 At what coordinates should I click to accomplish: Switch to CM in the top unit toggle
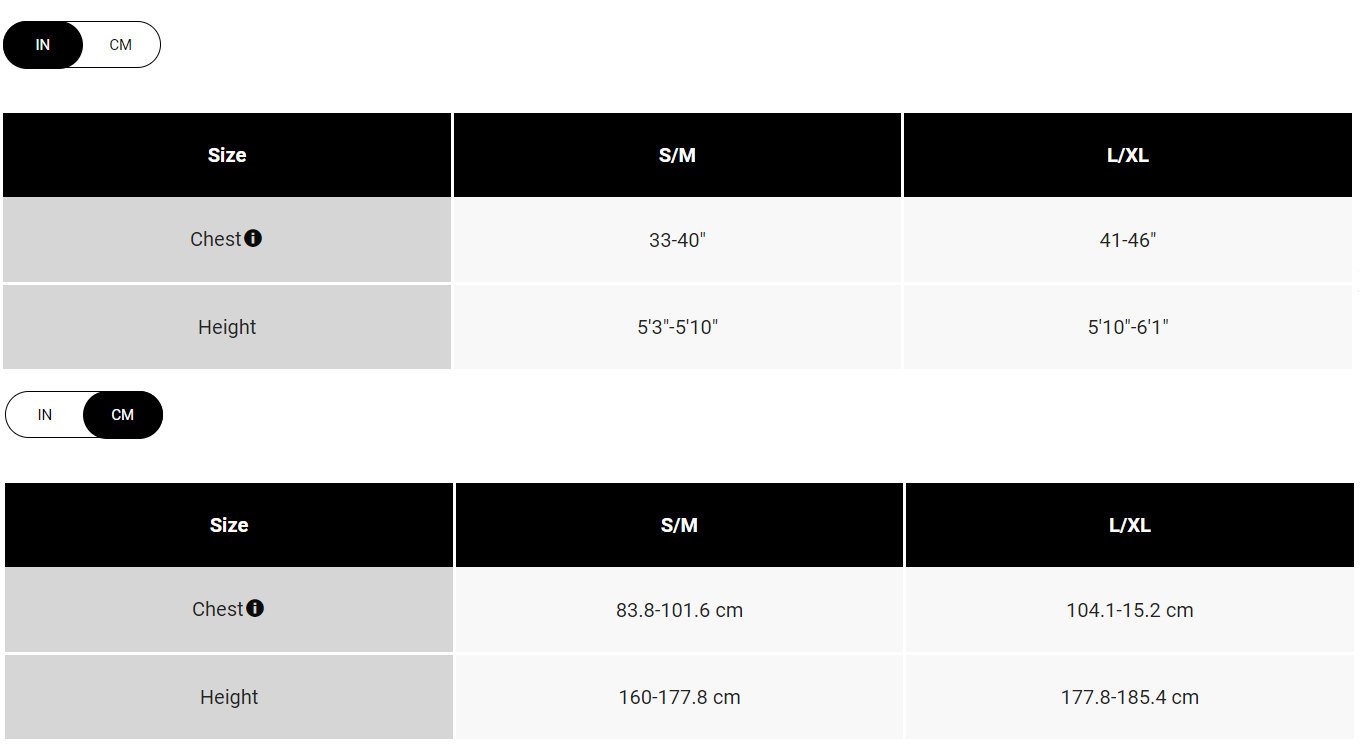coord(121,45)
